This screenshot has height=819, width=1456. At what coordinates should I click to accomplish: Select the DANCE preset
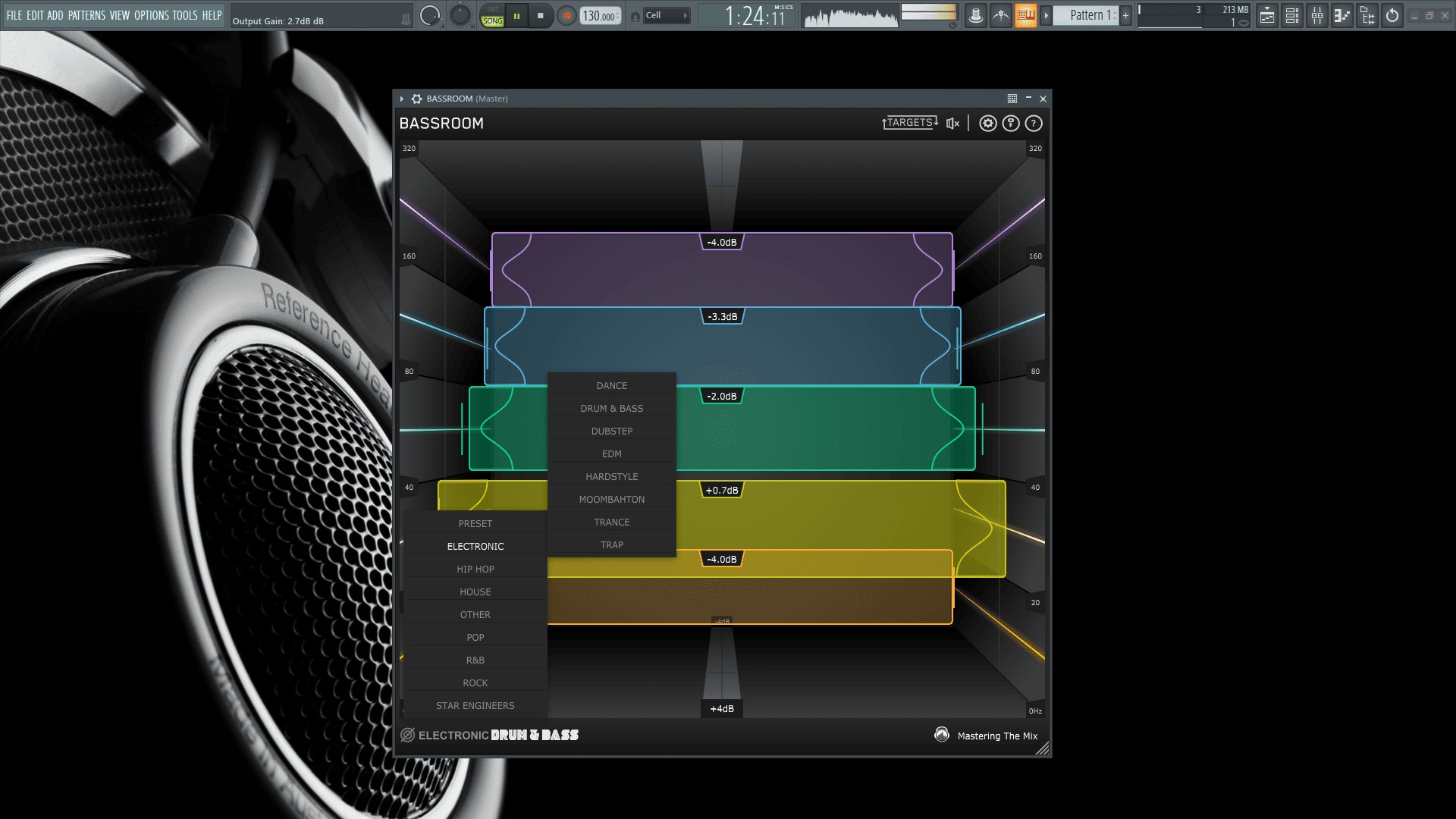[612, 386]
